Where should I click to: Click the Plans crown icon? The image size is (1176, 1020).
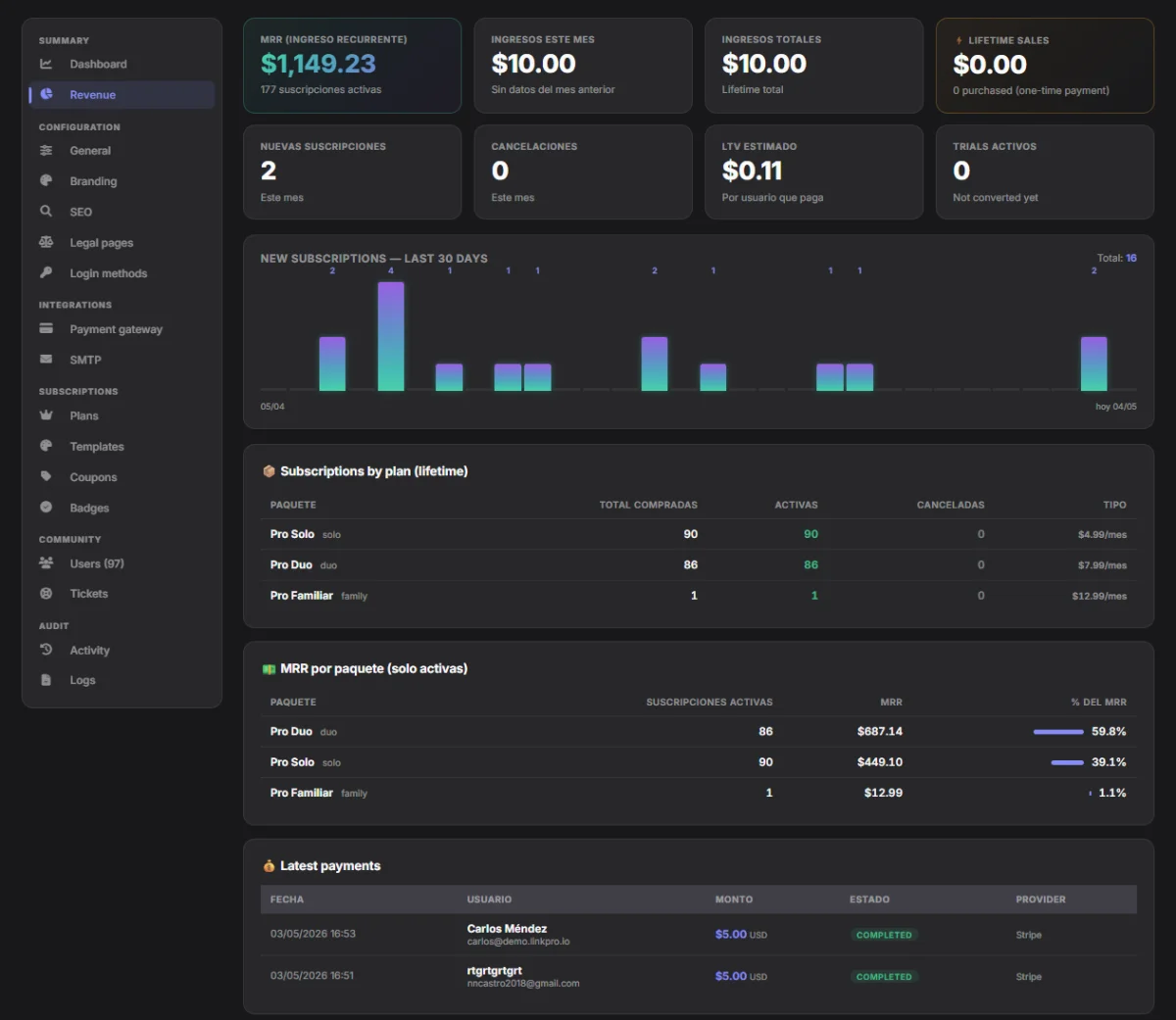(46, 415)
